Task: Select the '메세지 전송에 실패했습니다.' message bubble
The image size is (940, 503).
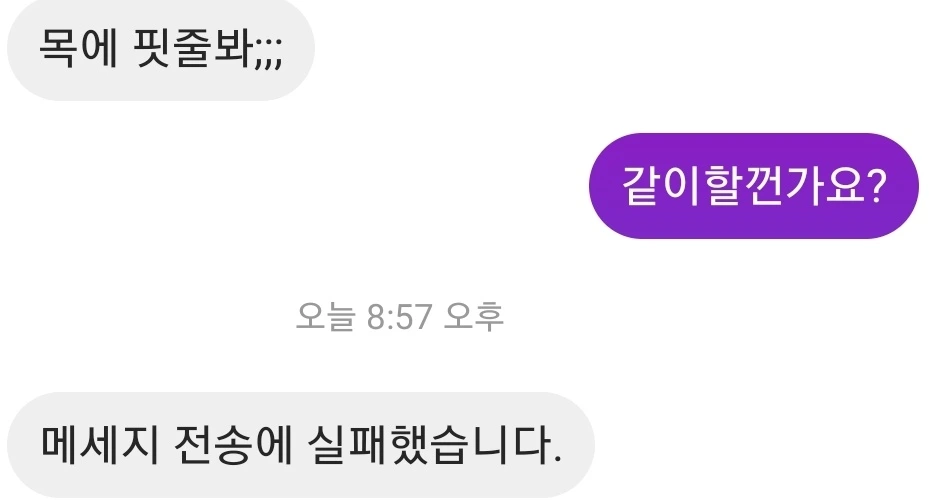Action: coord(300,445)
